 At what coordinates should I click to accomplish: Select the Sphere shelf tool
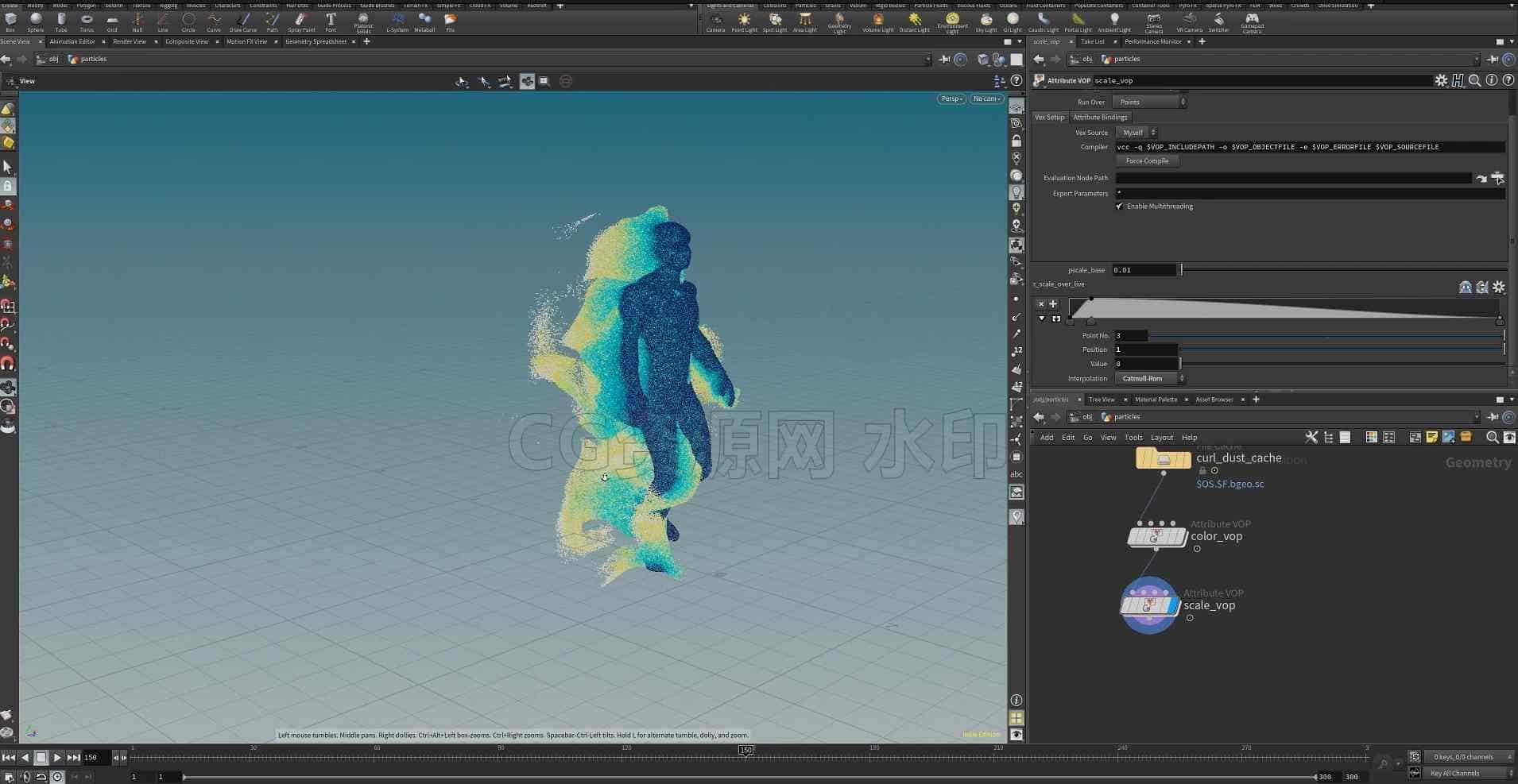coord(36,21)
